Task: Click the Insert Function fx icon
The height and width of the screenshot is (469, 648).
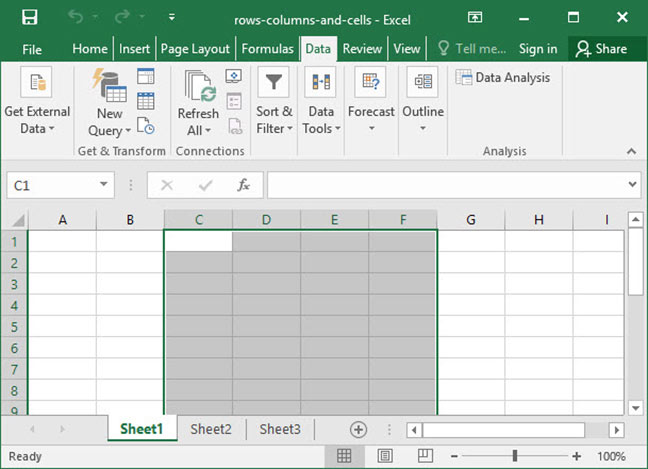Action: (x=243, y=185)
